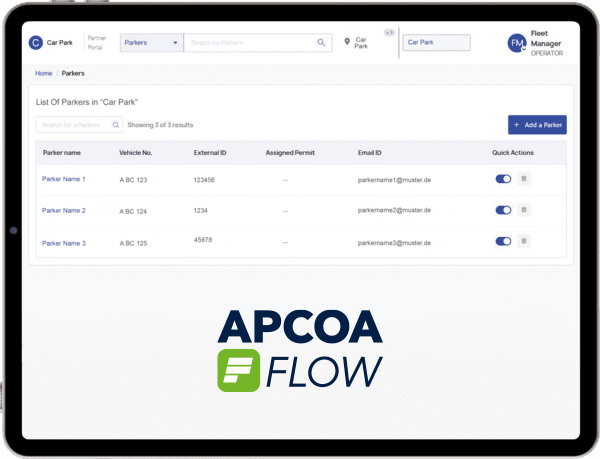Click the magnifier icon in top search bar
The image size is (600, 459).
pyautogui.click(x=321, y=43)
